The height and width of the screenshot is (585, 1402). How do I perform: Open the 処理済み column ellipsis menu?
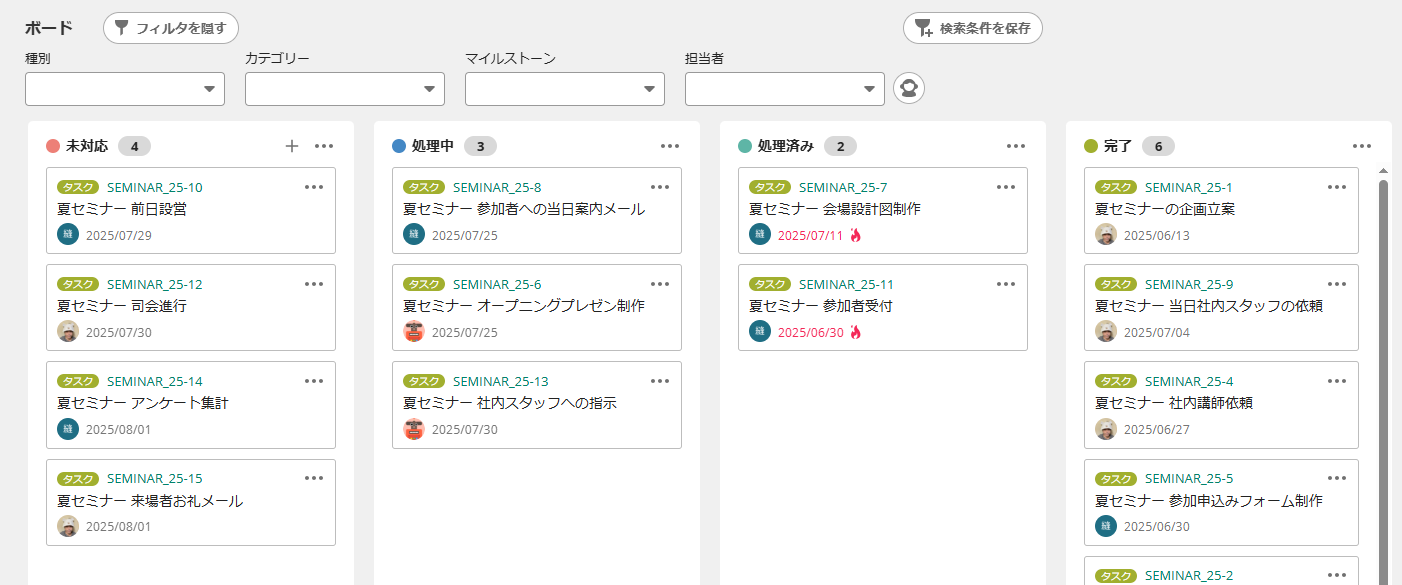pos(1016,146)
